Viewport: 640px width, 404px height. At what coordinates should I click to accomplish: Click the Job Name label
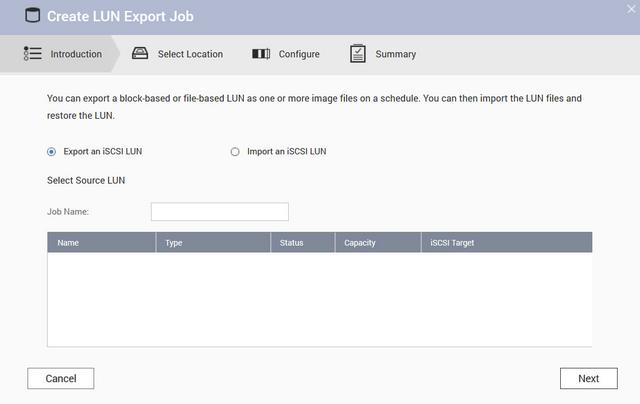[68, 212]
